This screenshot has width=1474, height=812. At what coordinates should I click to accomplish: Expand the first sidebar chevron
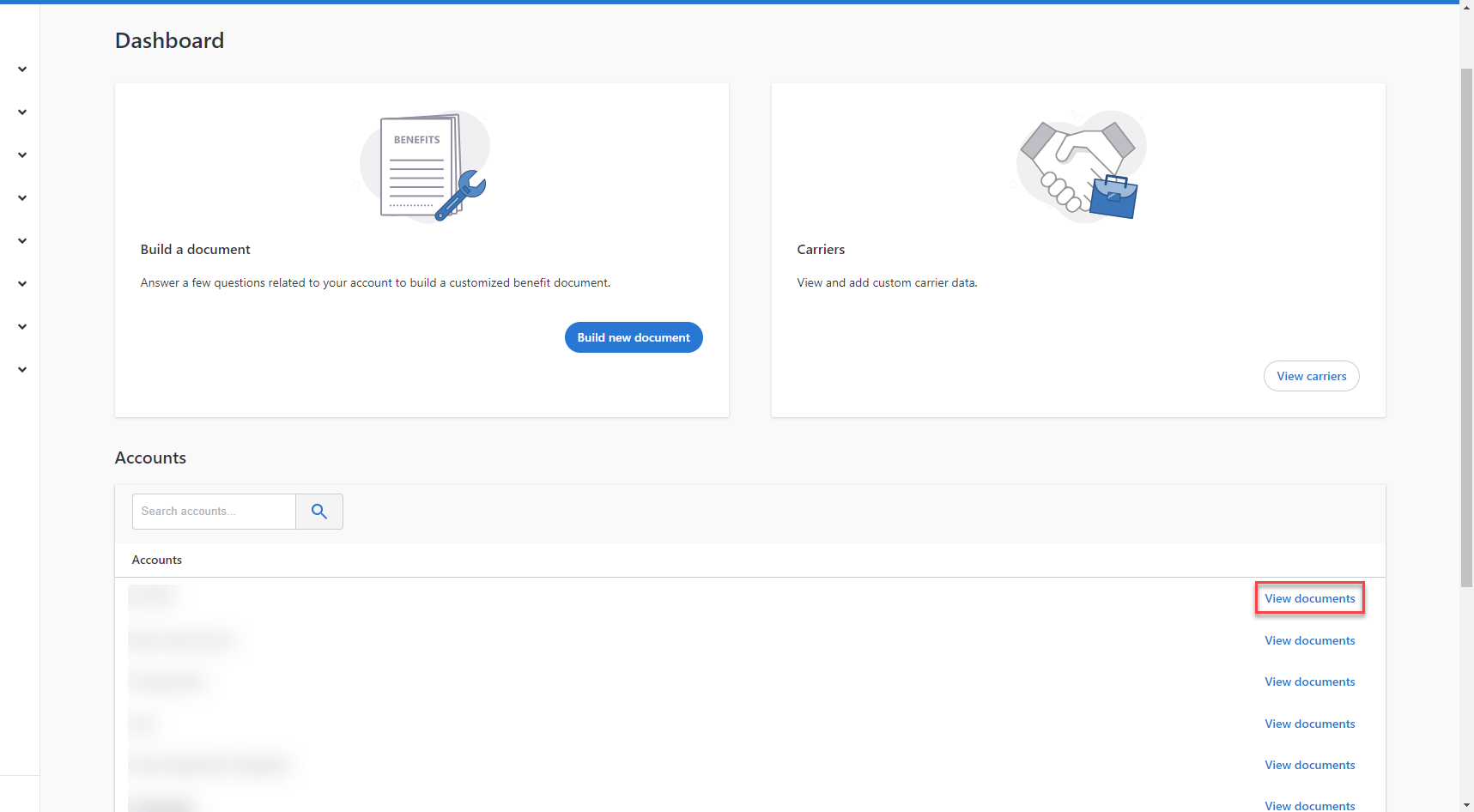[x=21, y=69]
